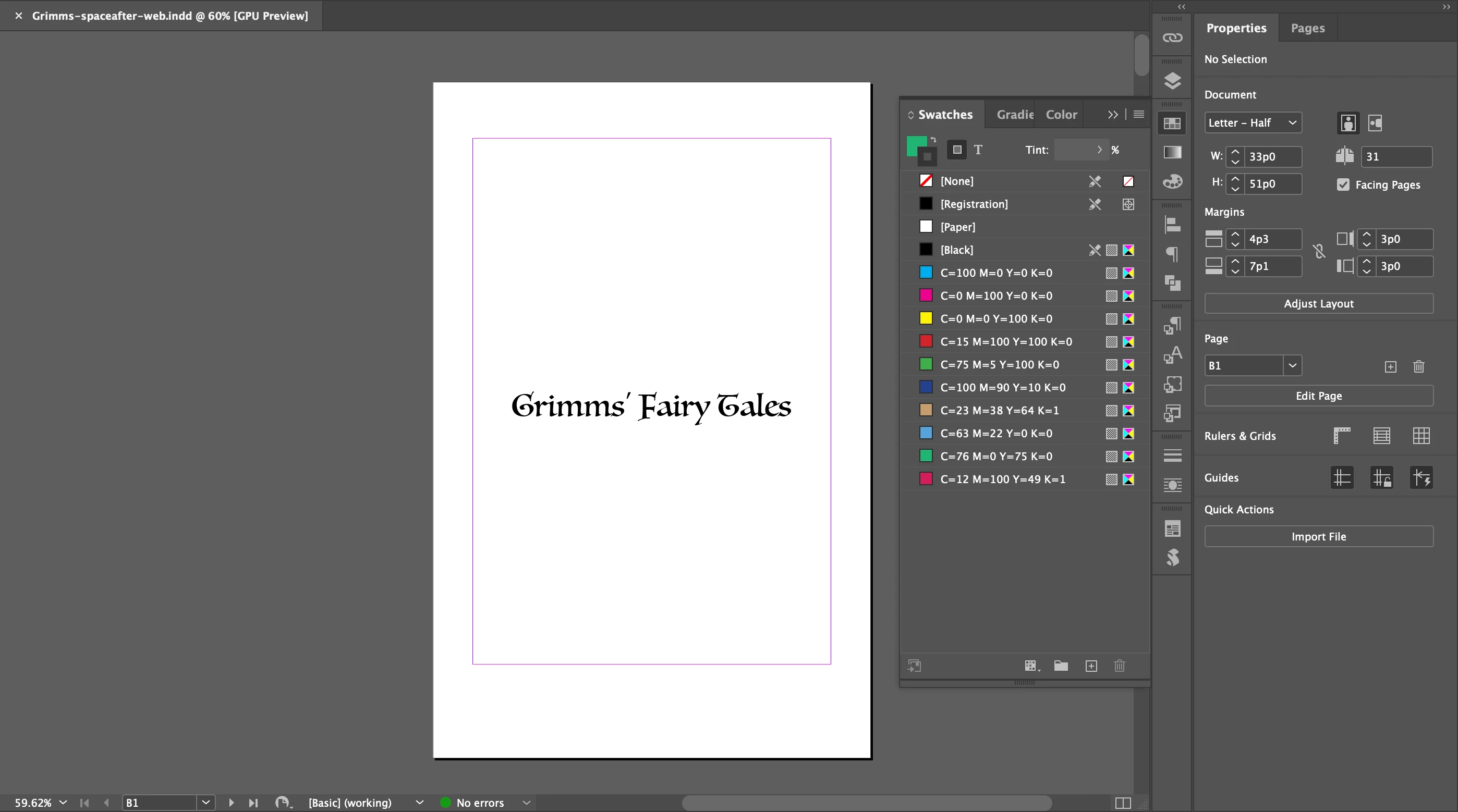Select the C=15 M=100 Y=100 K=0 swatch
The height and width of the screenshot is (812, 1458).
tap(1006, 342)
